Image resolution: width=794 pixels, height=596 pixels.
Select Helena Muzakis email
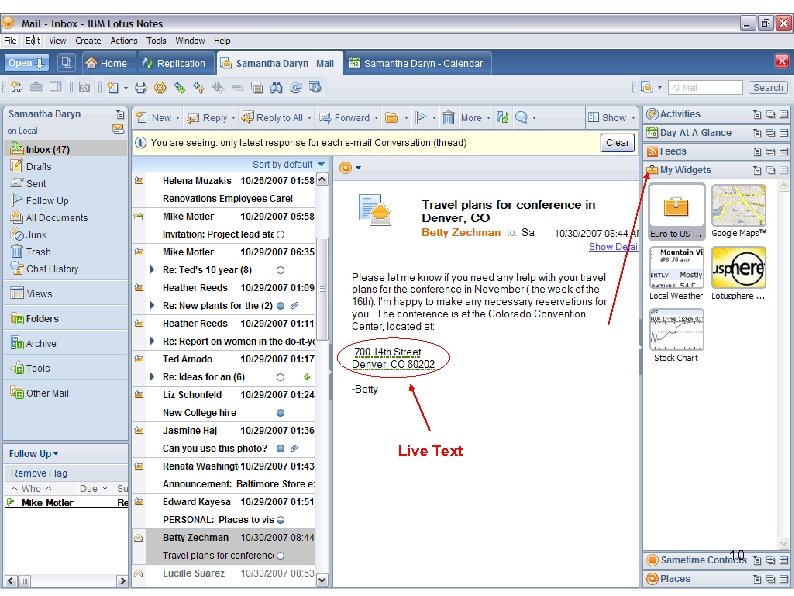[x=223, y=189]
